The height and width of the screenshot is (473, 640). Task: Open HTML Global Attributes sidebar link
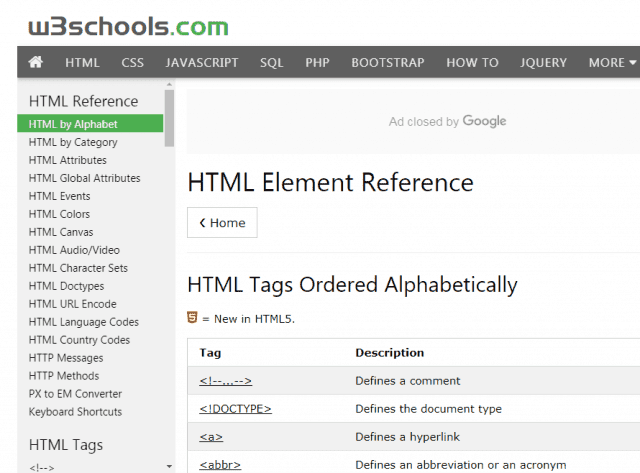pos(84,178)
